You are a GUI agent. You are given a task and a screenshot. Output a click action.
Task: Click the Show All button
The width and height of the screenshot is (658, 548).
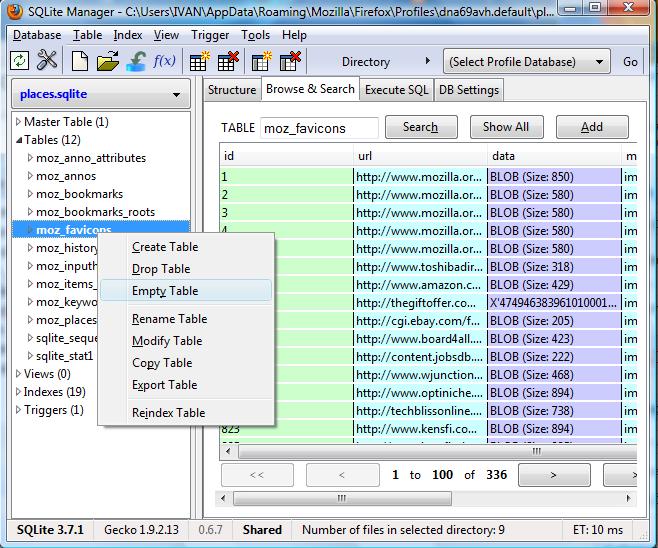(x=506, y=127)
